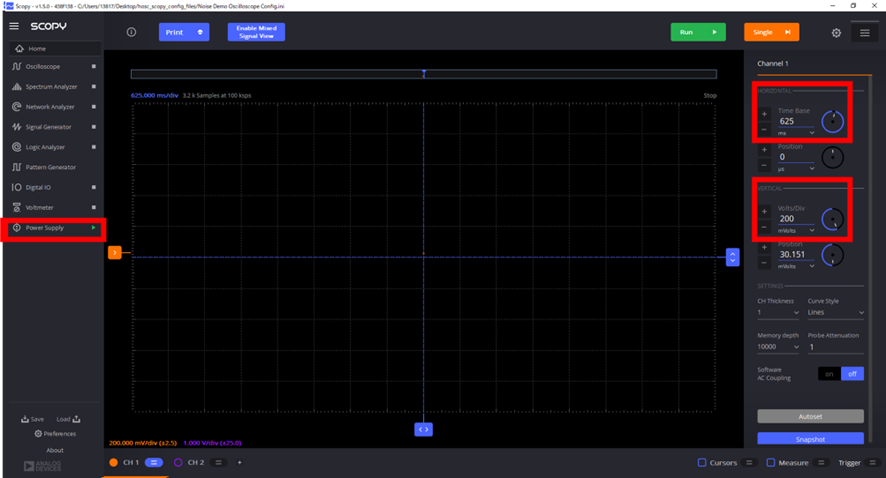Click the Time Base value field
The height and width of the screenshot is (478, 886).
(796, 121)
